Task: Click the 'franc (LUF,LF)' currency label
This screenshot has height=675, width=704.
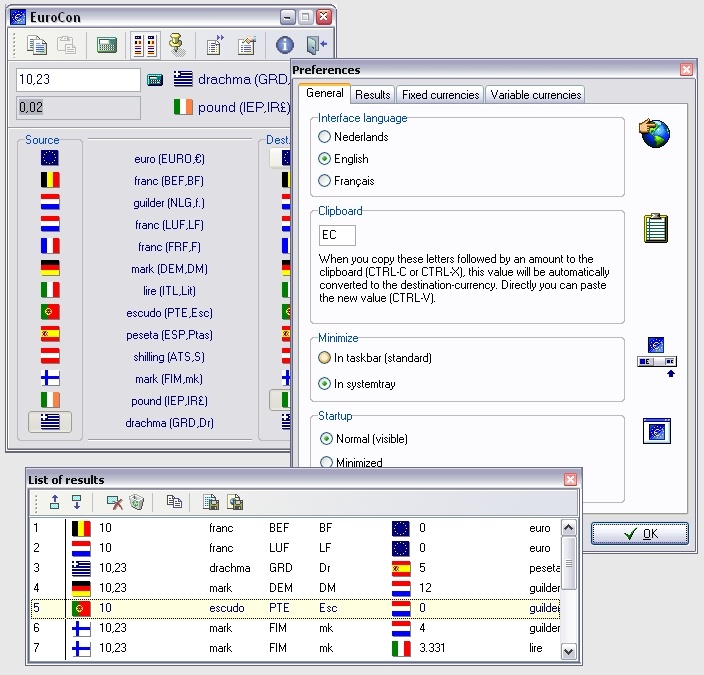Action: tap(169, 225)
